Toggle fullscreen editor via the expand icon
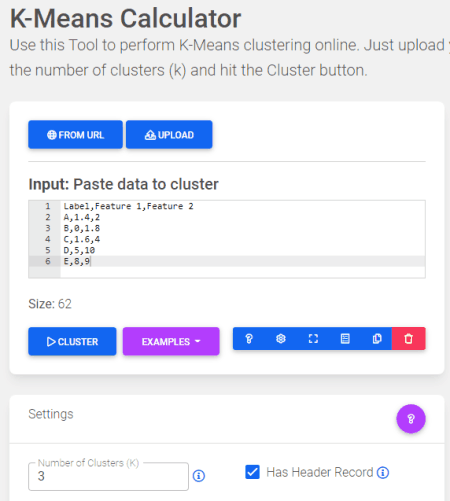This screenshot has width=450, height=501. (313, 339)
